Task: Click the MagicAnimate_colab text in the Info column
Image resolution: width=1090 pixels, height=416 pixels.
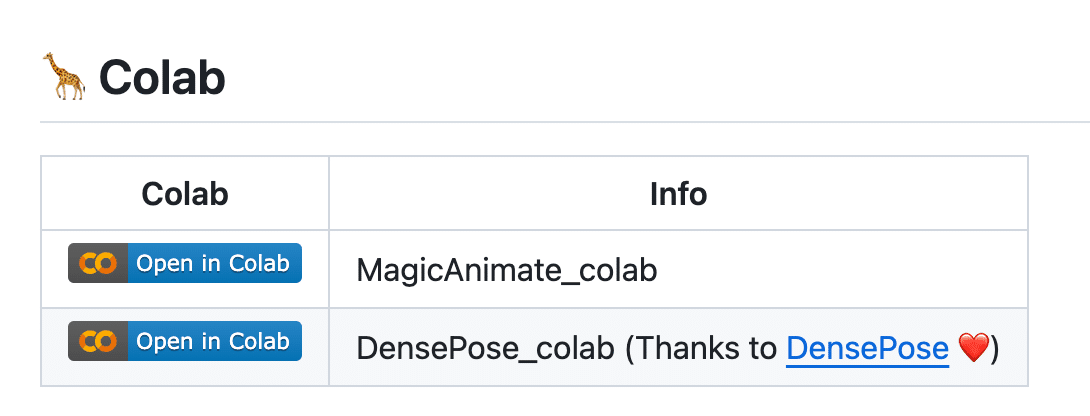Action: coord(507,270)
